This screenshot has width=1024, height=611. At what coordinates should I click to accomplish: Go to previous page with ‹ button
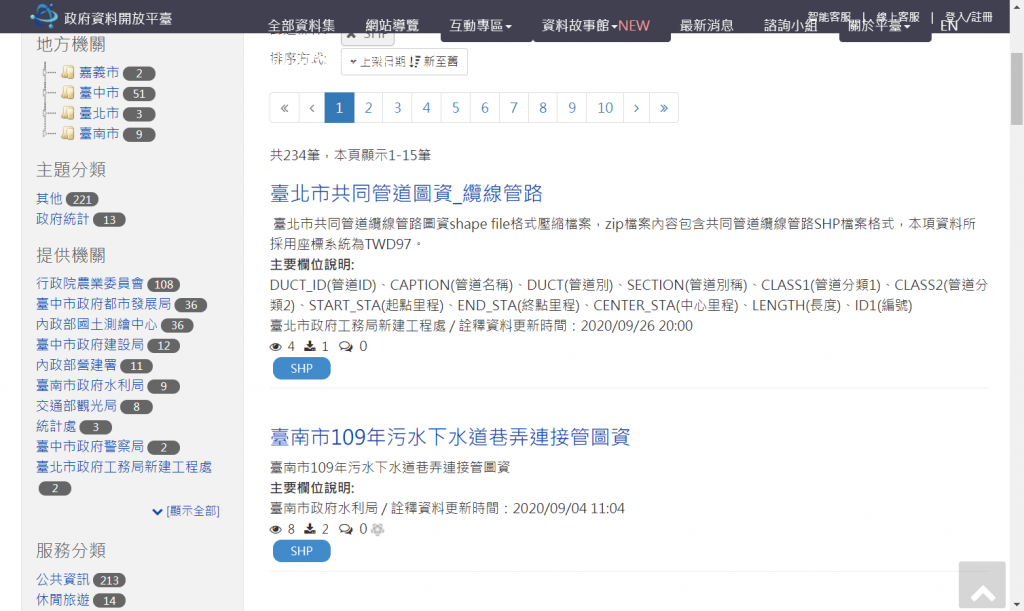(312, 108)
